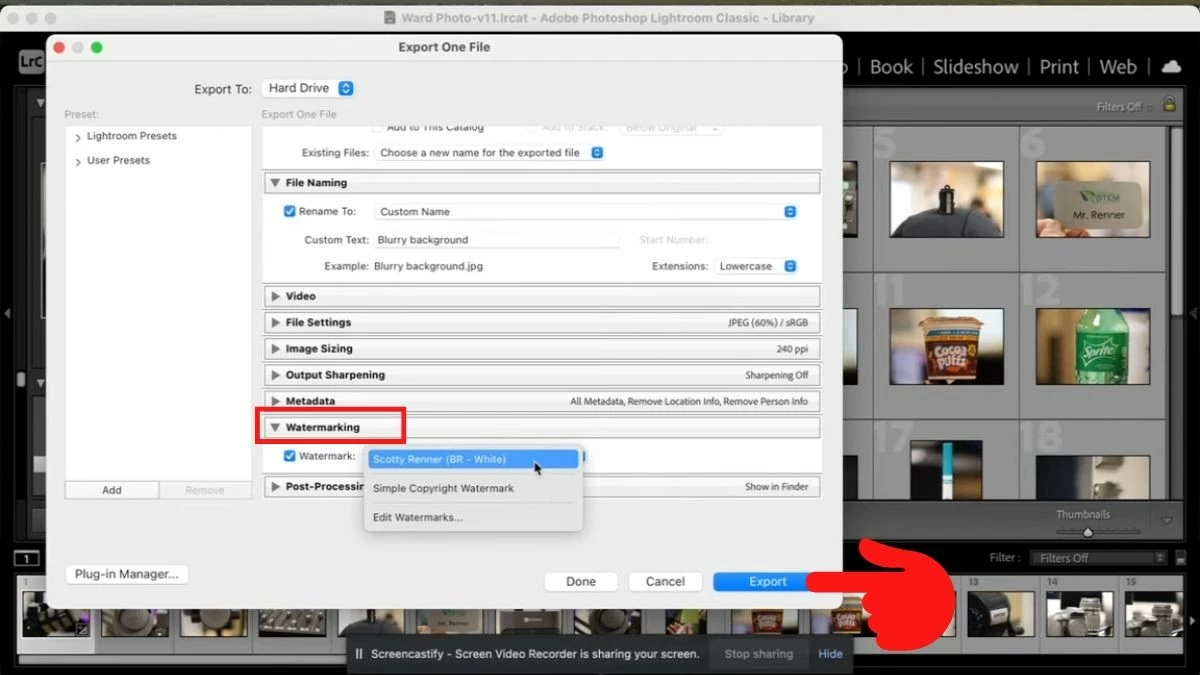Open the Extensions dropdown set to Lowercase
The width and height of the screenshot is (1200, 675).
tap(755, 266)
